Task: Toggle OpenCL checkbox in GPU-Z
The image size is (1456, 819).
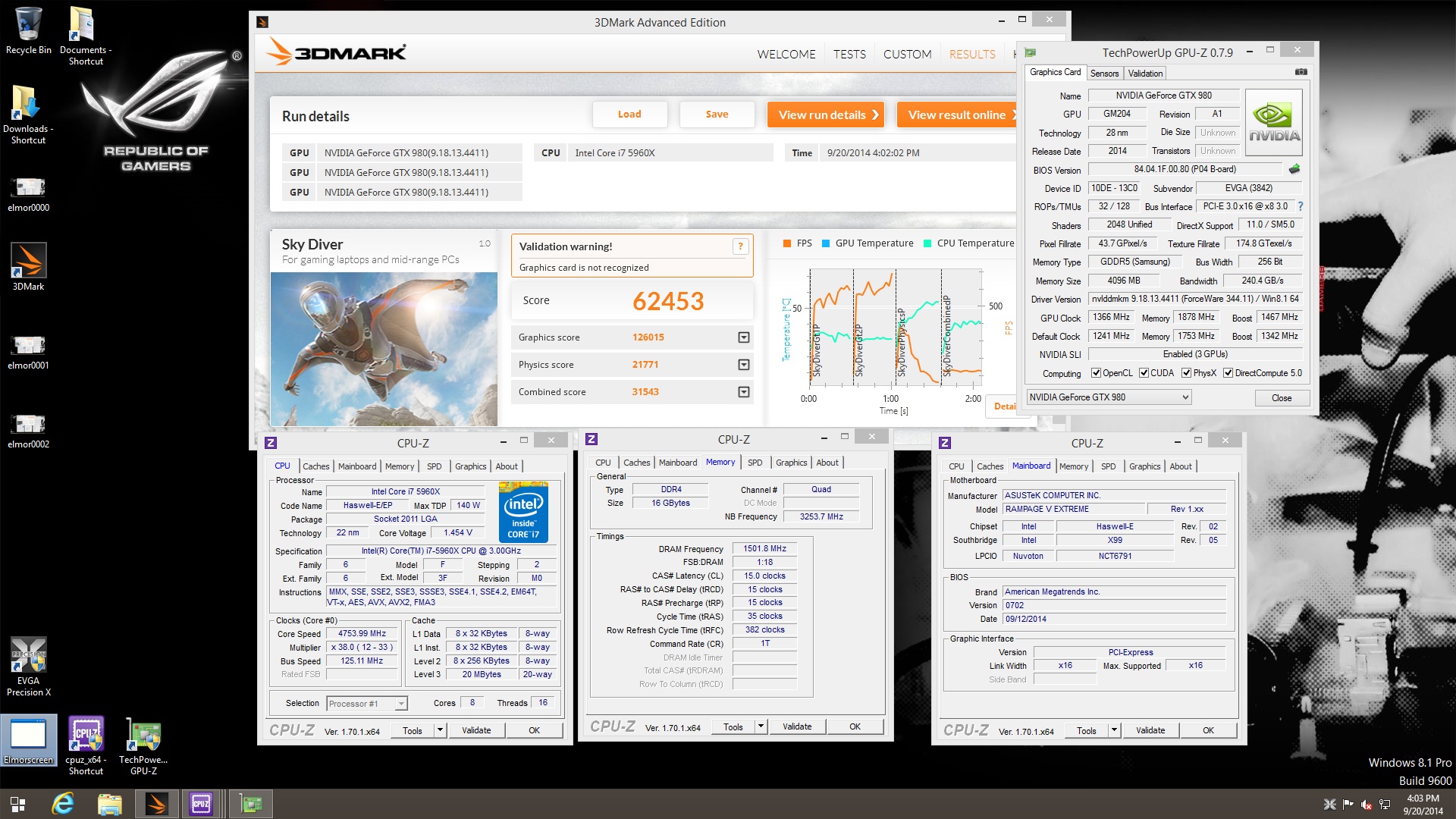Action: 1096,373
